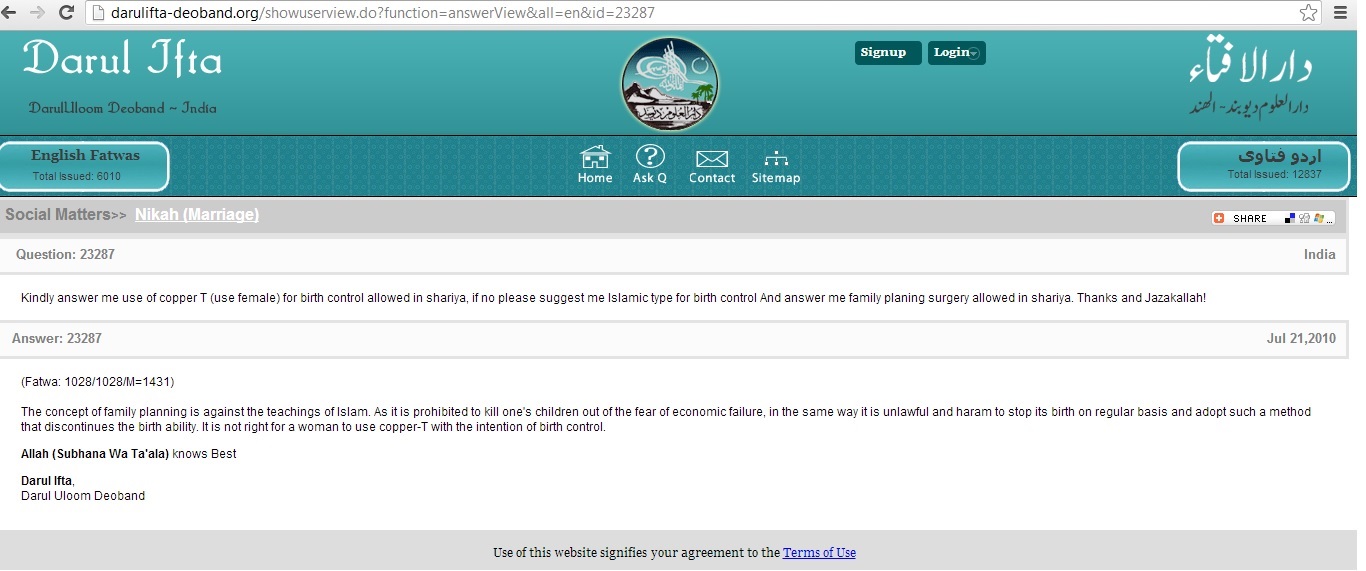This screenshot has width=1366, height=571.
Task: Follow the Nikah (Marriage) category link
Action: 197,214
